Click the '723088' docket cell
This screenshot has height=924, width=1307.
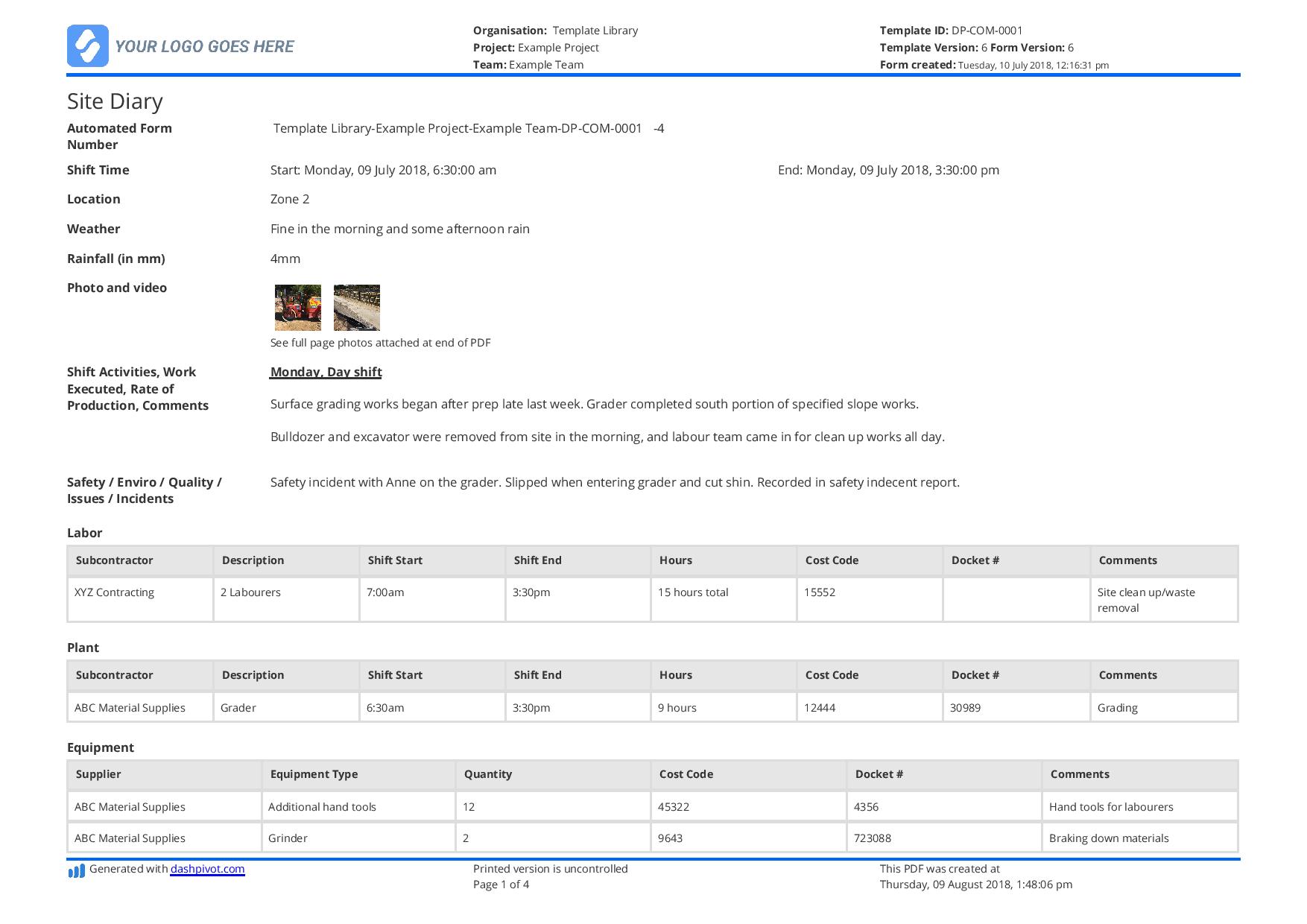click(x=944, y=838)
